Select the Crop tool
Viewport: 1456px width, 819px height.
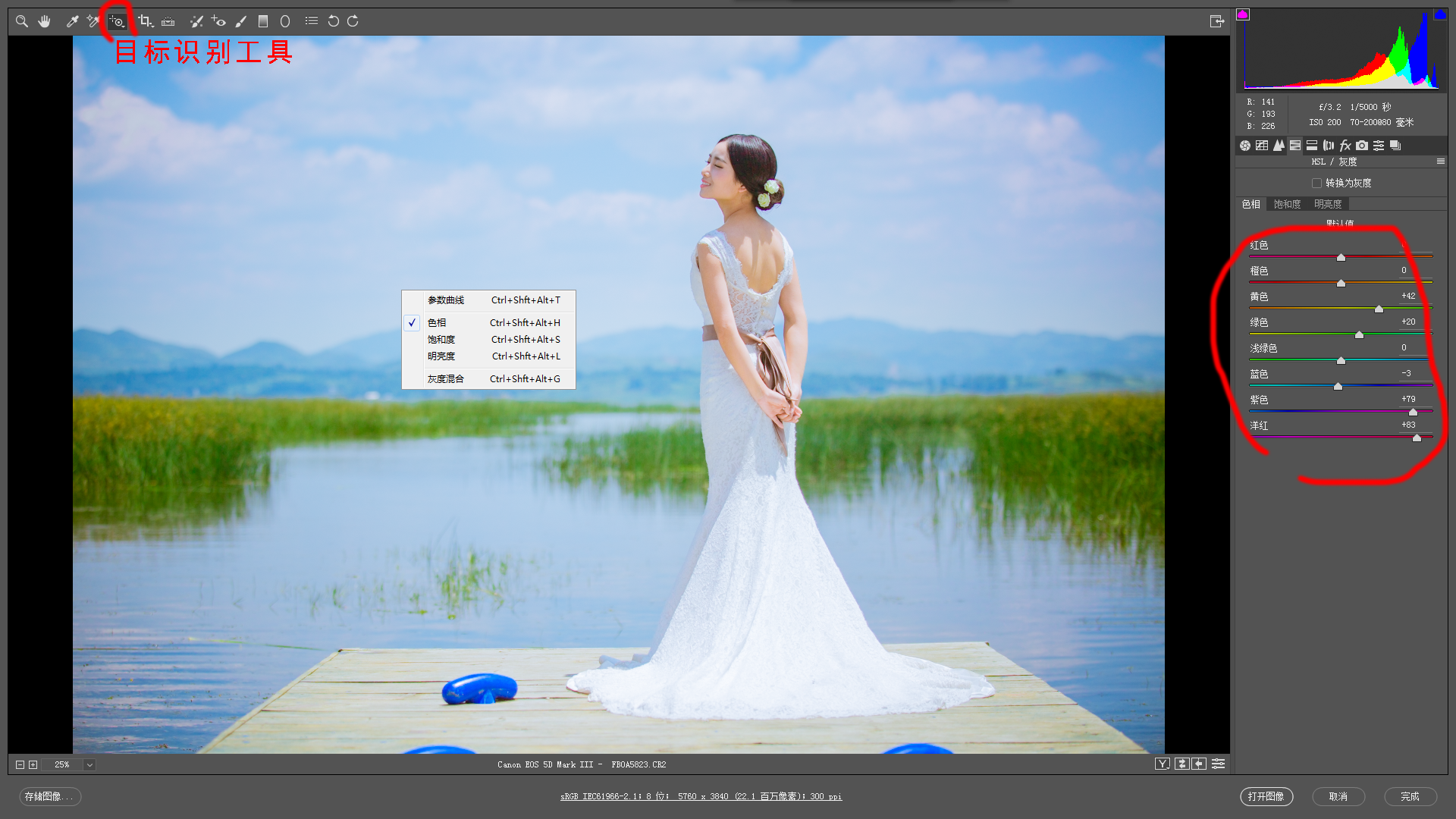pos(146,21)
